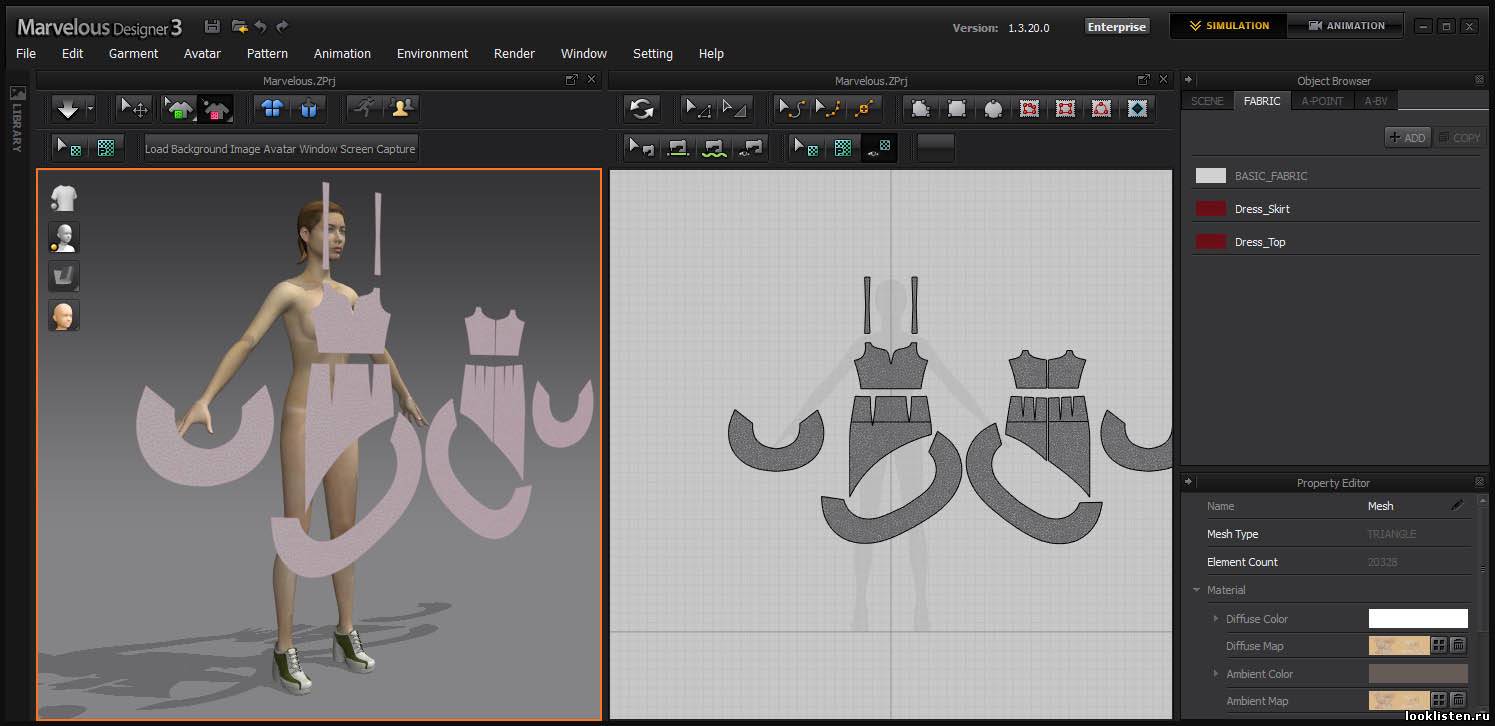Select the edit texture arrow tool in 2D window
The width and height of the screenshot is (1495, 726).
click(x=806, y=148)
